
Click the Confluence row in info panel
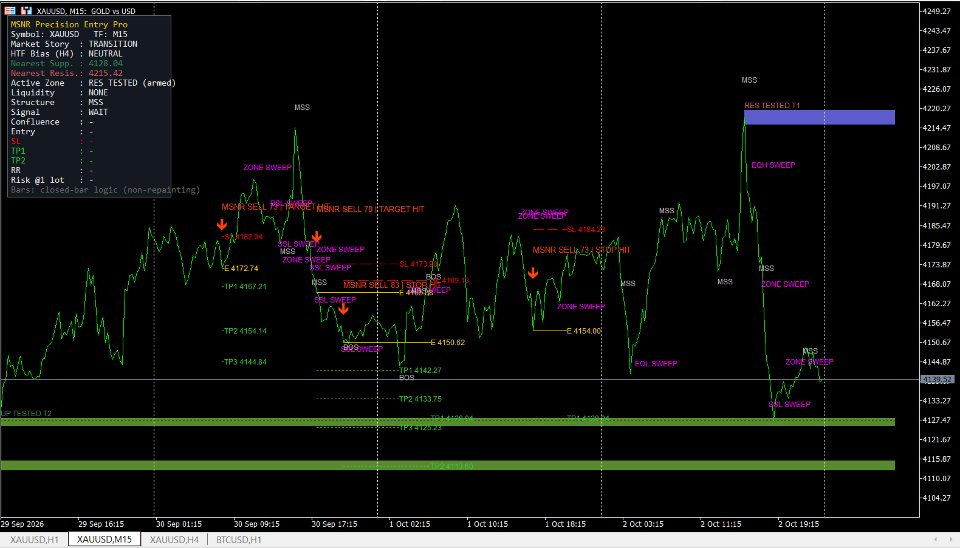pyautogui.click(x=52, y=122)
